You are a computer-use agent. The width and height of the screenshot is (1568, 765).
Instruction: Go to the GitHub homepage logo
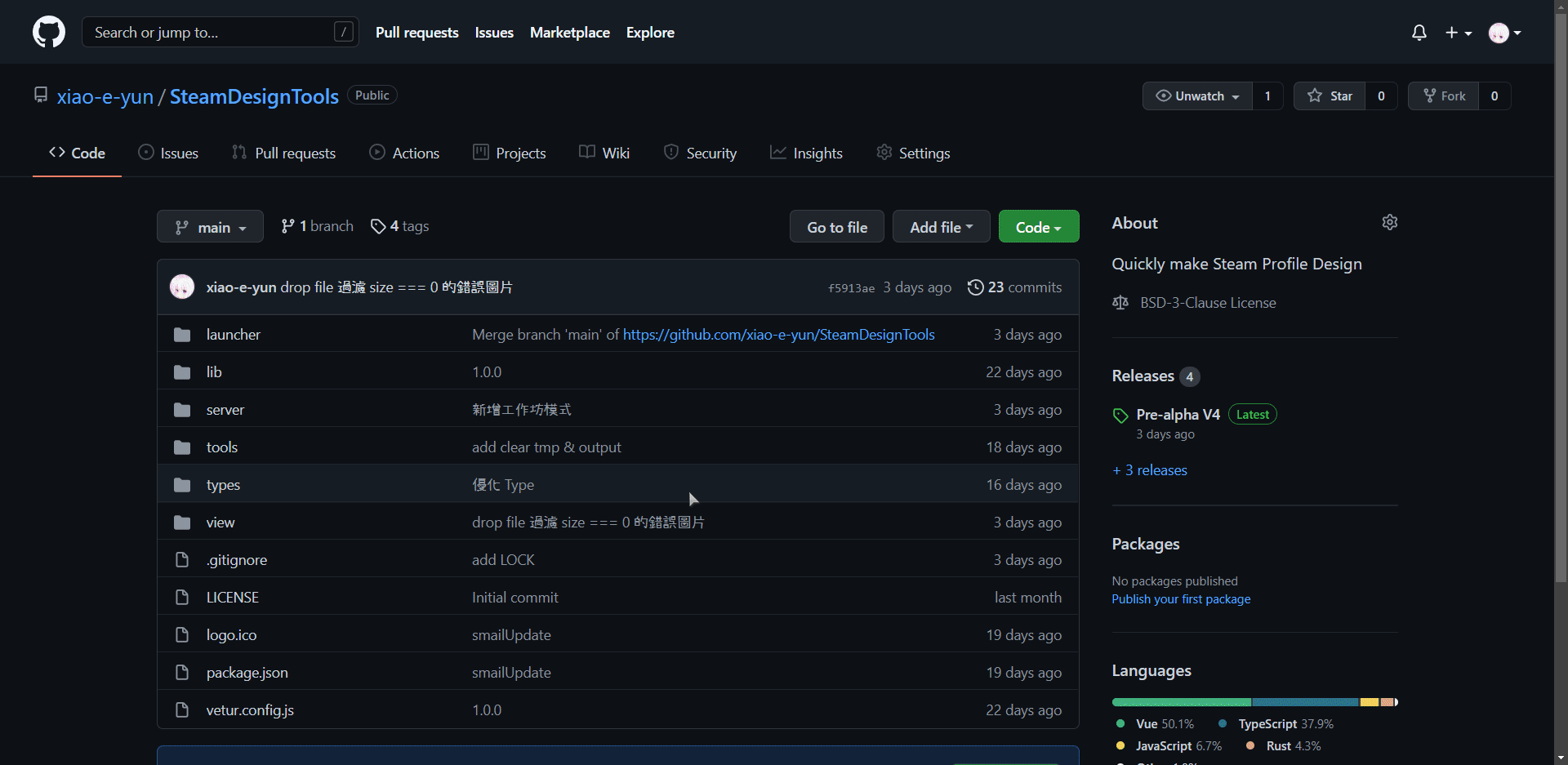tap(49, 33)
